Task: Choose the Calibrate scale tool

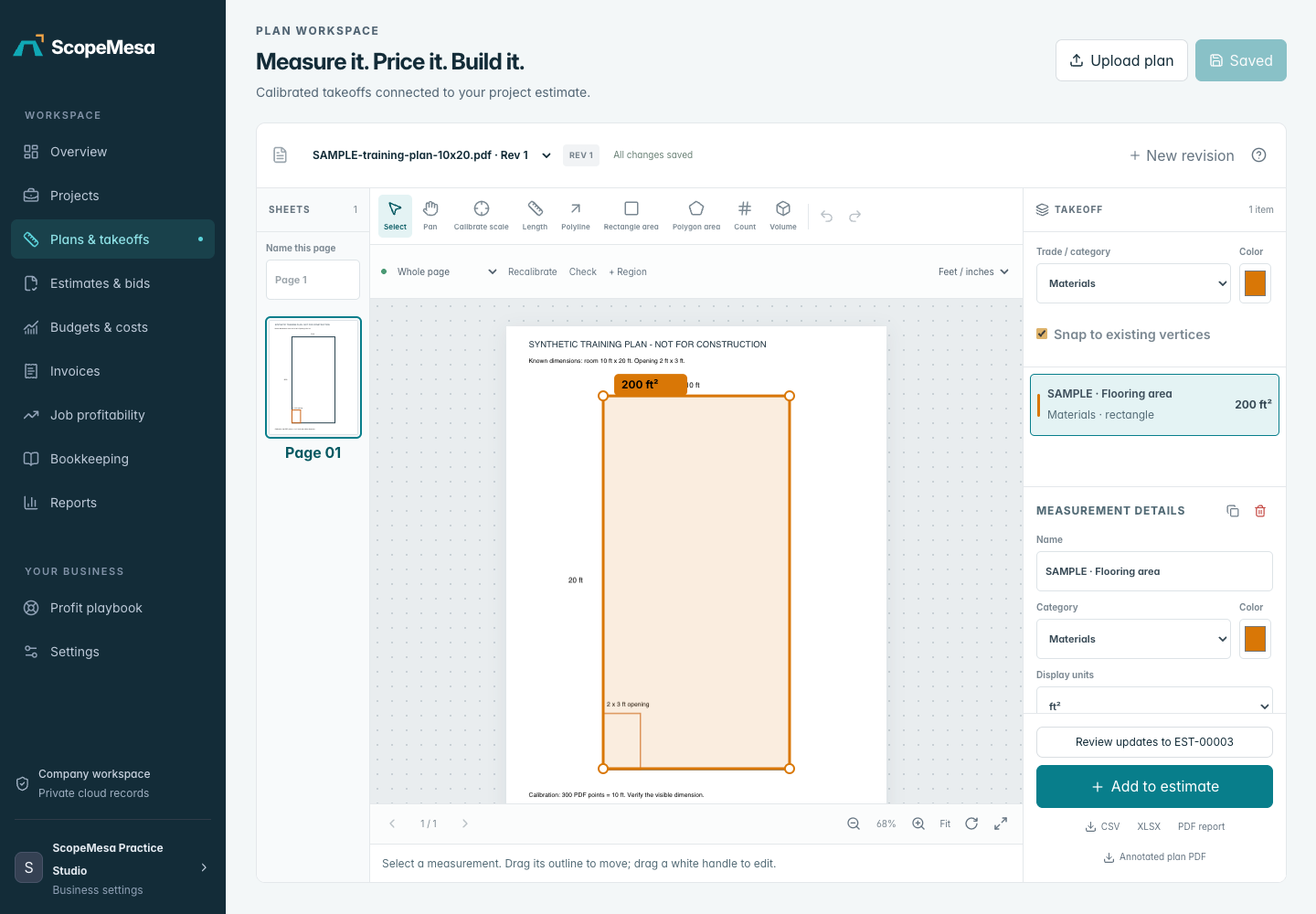Action: (x=482, y=216)
